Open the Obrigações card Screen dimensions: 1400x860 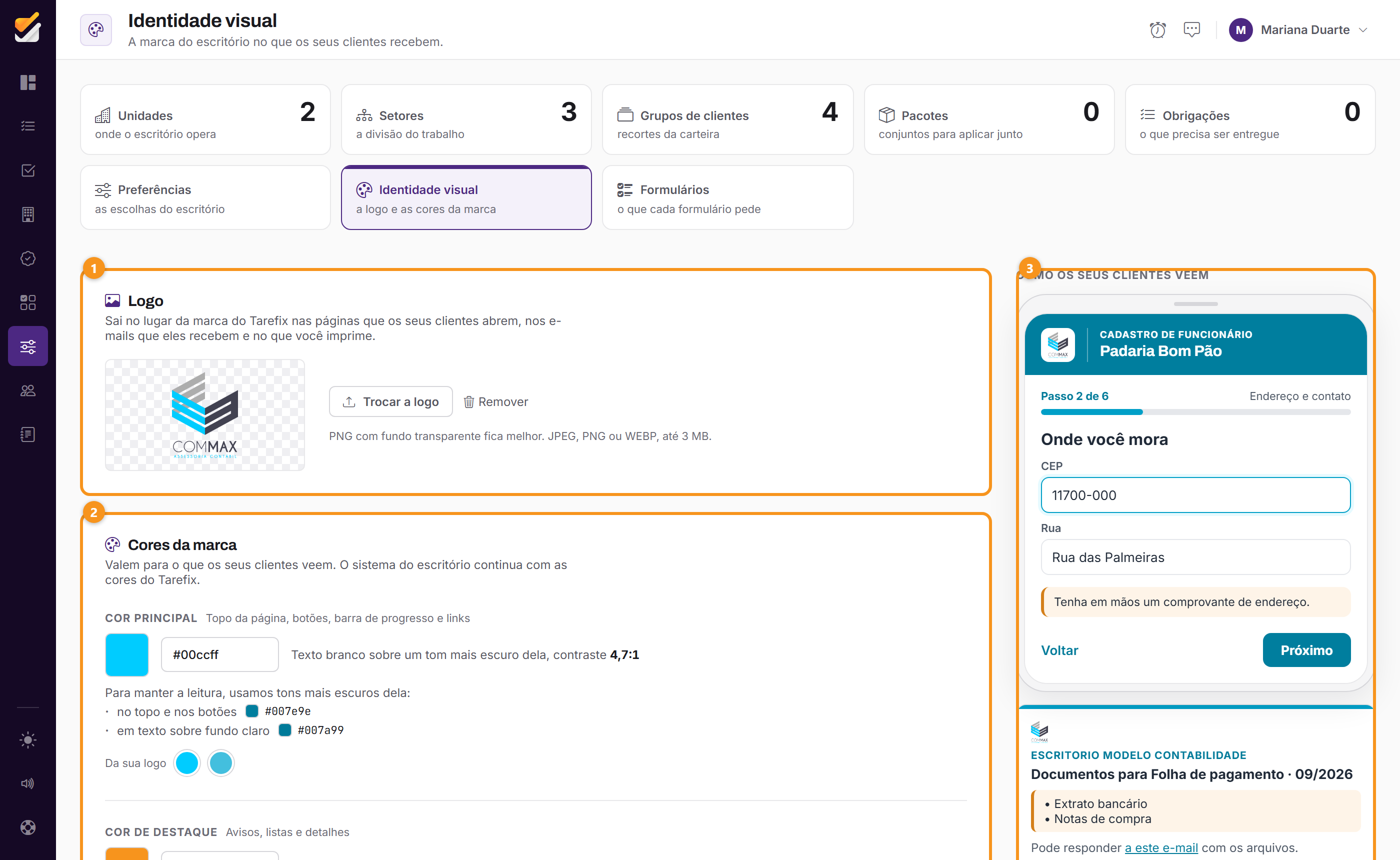[x=1250, y=119]
